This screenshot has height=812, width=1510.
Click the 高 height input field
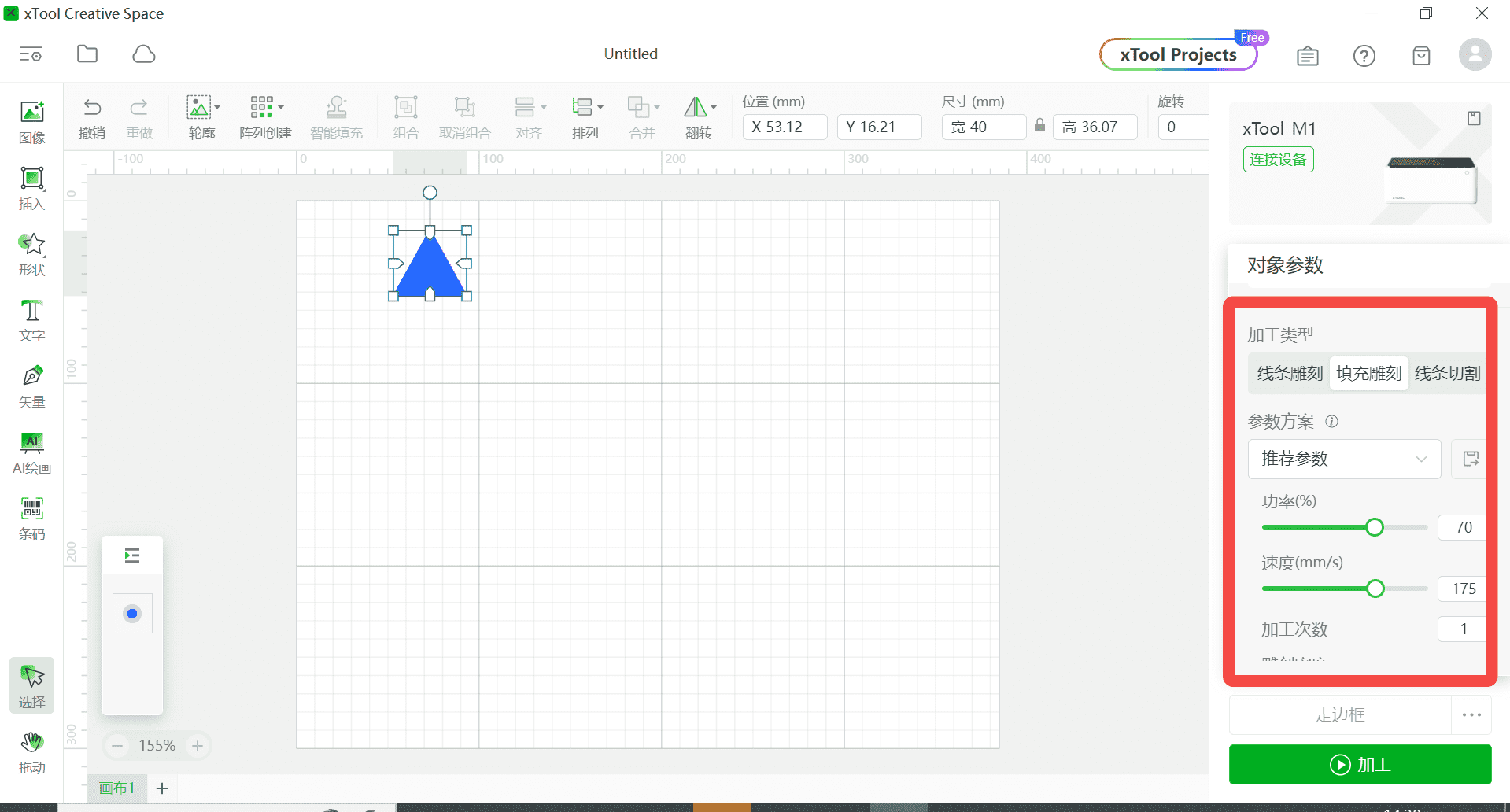click(x=1095, y=127)
